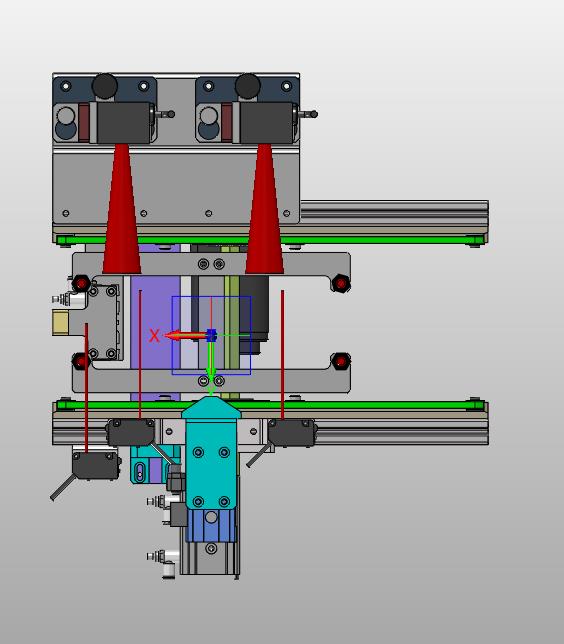Select the upper green guide rail strip

click(x=271, y=240)
